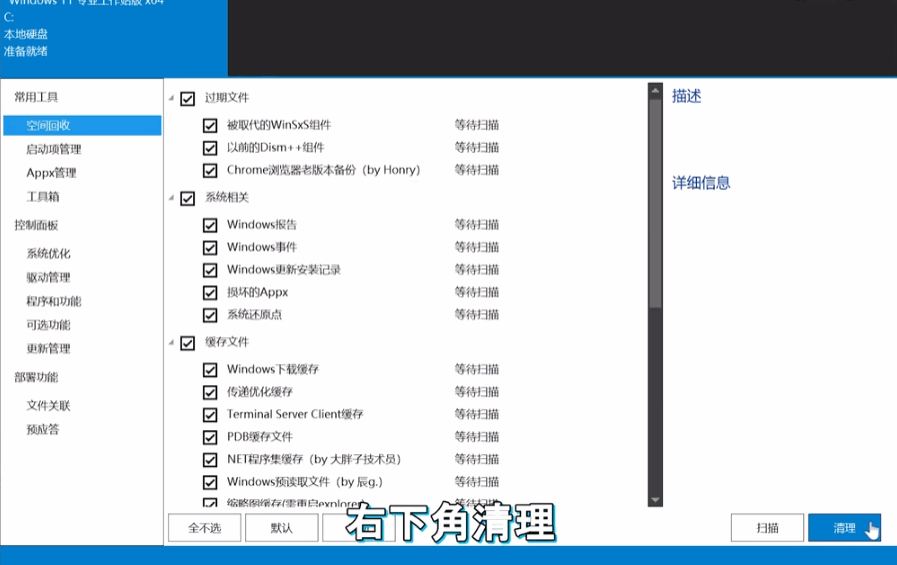Click the 默认 button
This screenshot has width=897, height=565.
click(281, 528)
